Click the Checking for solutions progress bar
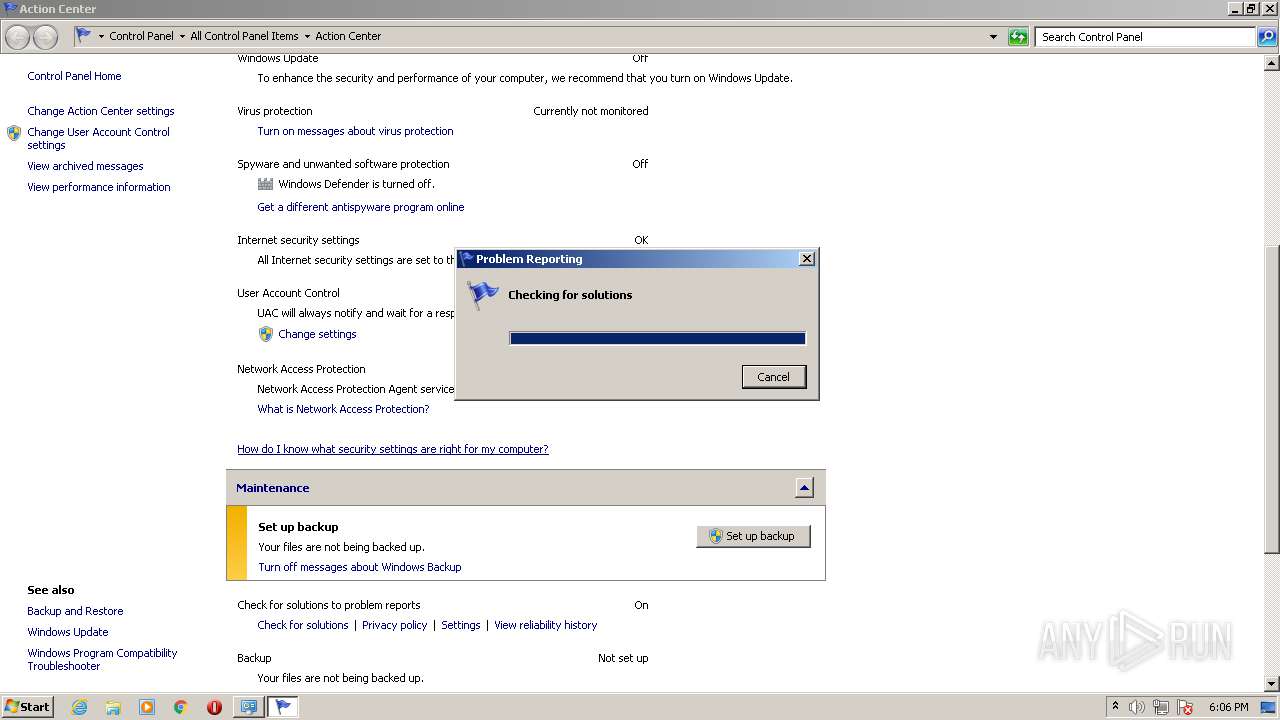The height and width of the screenshot is (720, 1280). 657,338
